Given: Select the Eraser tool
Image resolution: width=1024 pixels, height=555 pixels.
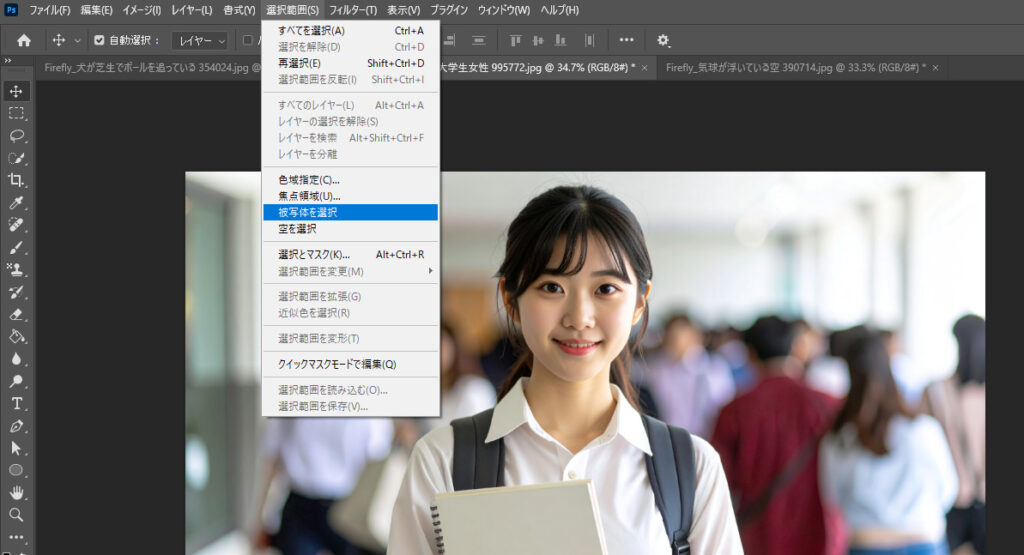Looking at the screenshot, I should tap(16, 314).
